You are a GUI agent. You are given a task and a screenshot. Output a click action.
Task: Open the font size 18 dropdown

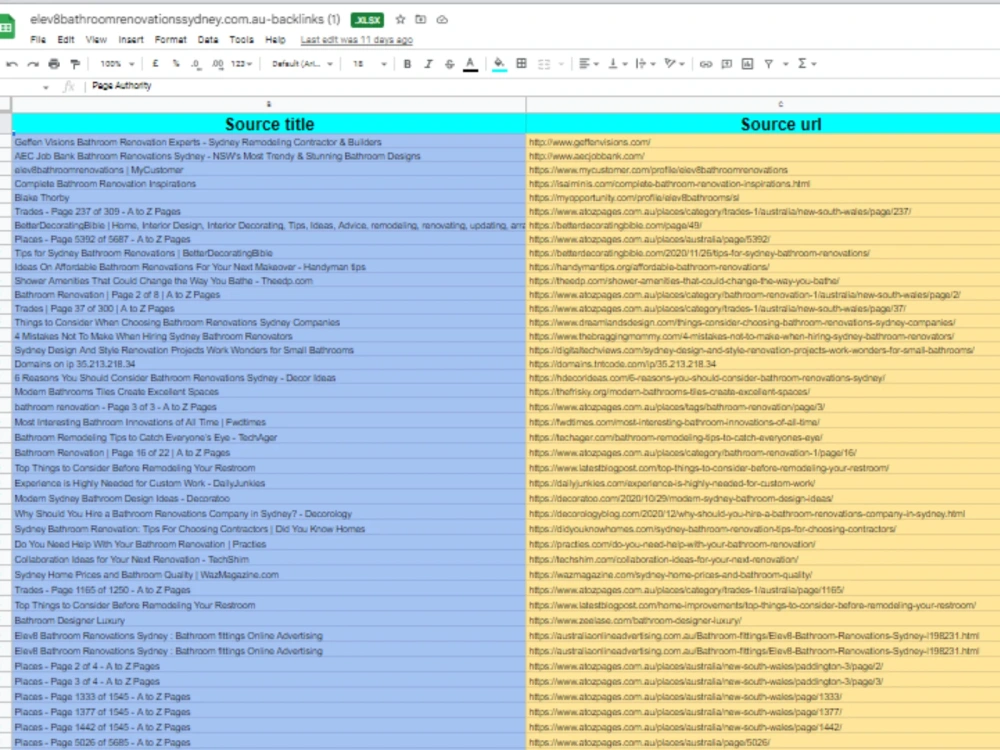(x=370, y=64)
